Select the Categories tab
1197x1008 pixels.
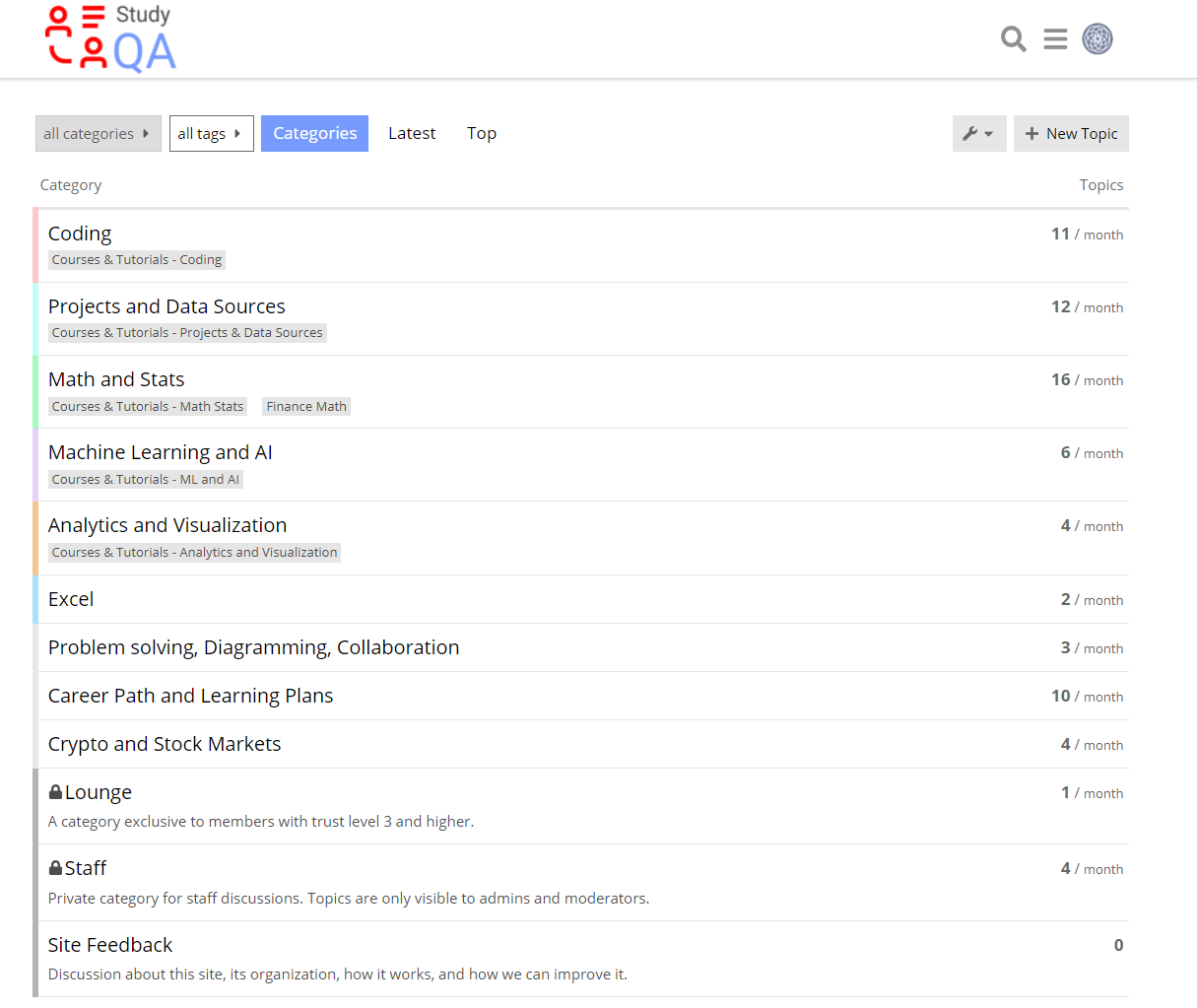pos(314,134)
